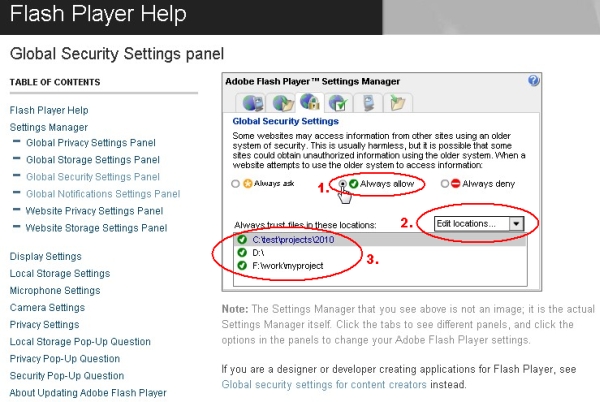This screenshot has width=600, height=402.
Task: Open the Website Storage Settings tab icon
Action: [x=397, y=103]
